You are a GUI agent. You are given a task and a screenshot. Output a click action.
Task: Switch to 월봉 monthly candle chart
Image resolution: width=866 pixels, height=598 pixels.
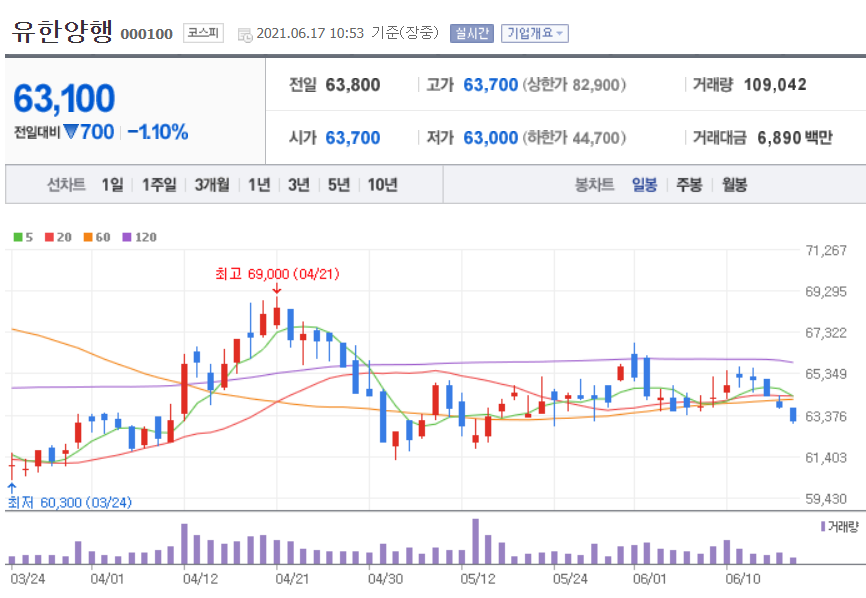tap(735, 184)
